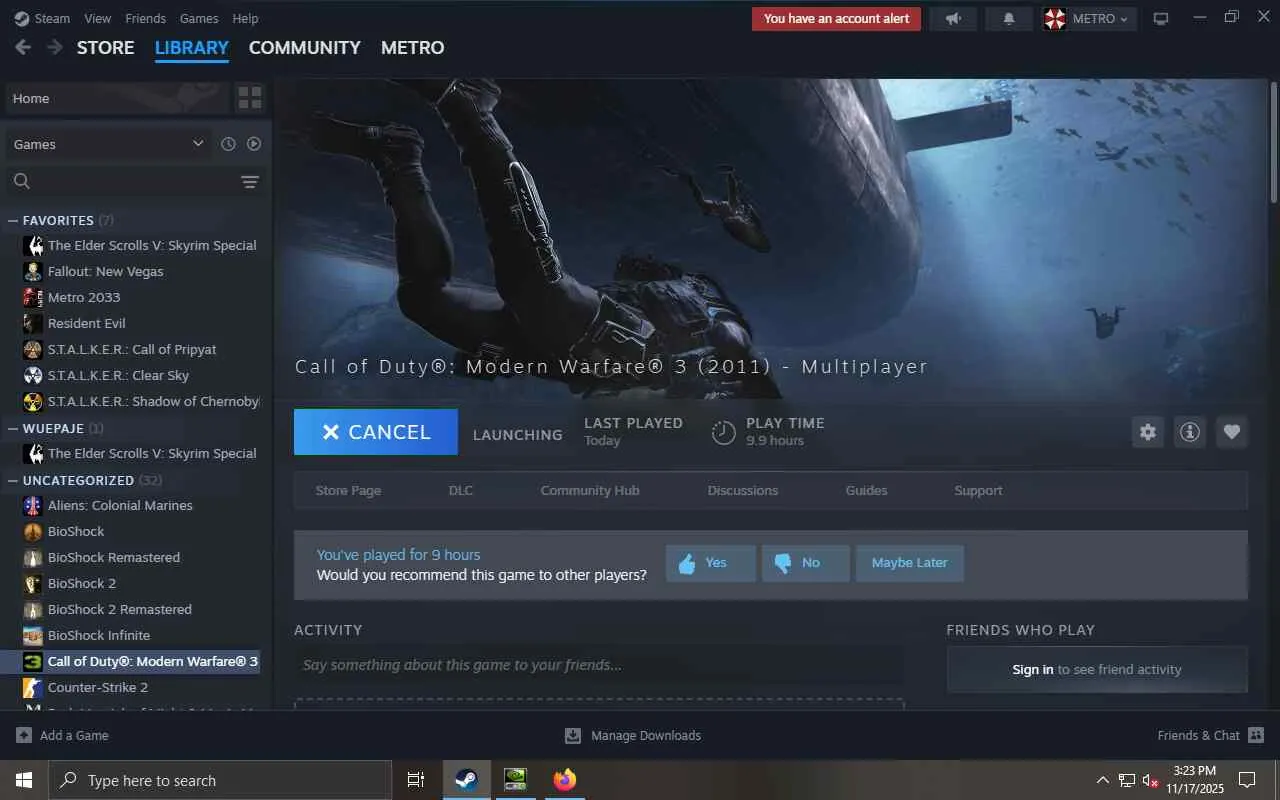Go to the COMMUNITY tab
The image size is (1280, 800).
[305, 47]
